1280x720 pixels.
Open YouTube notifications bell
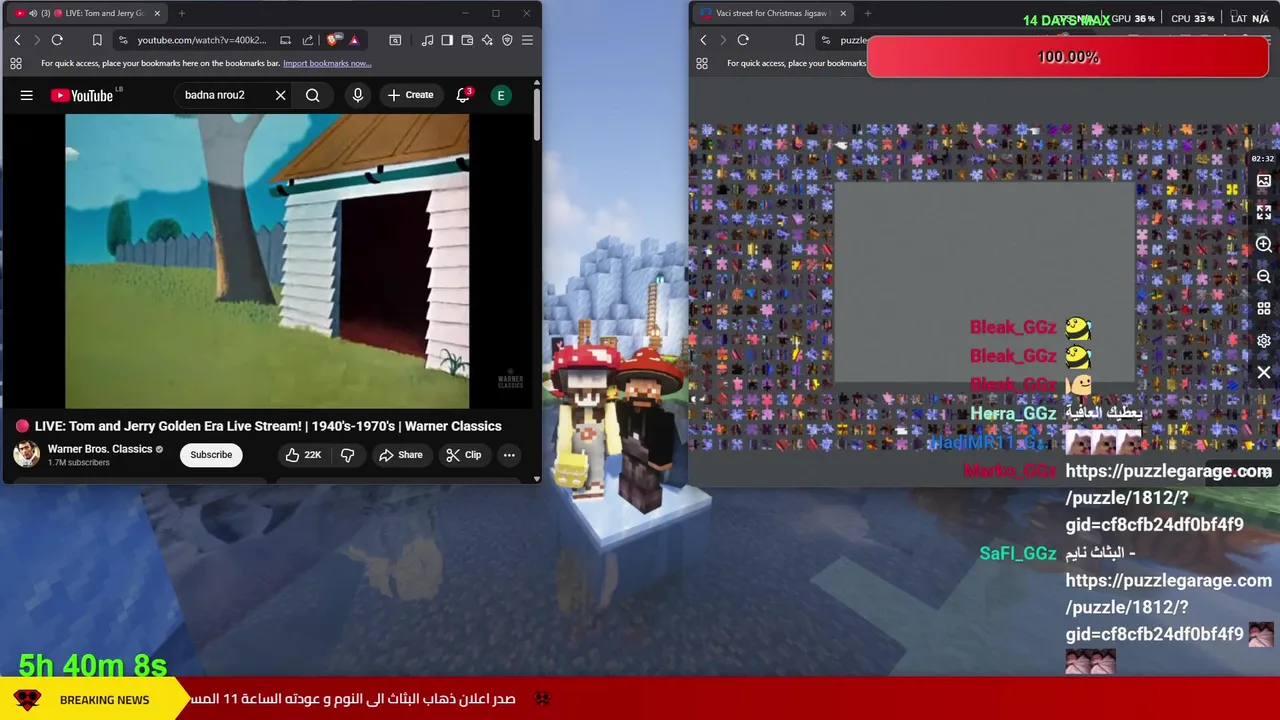[463, 95]
